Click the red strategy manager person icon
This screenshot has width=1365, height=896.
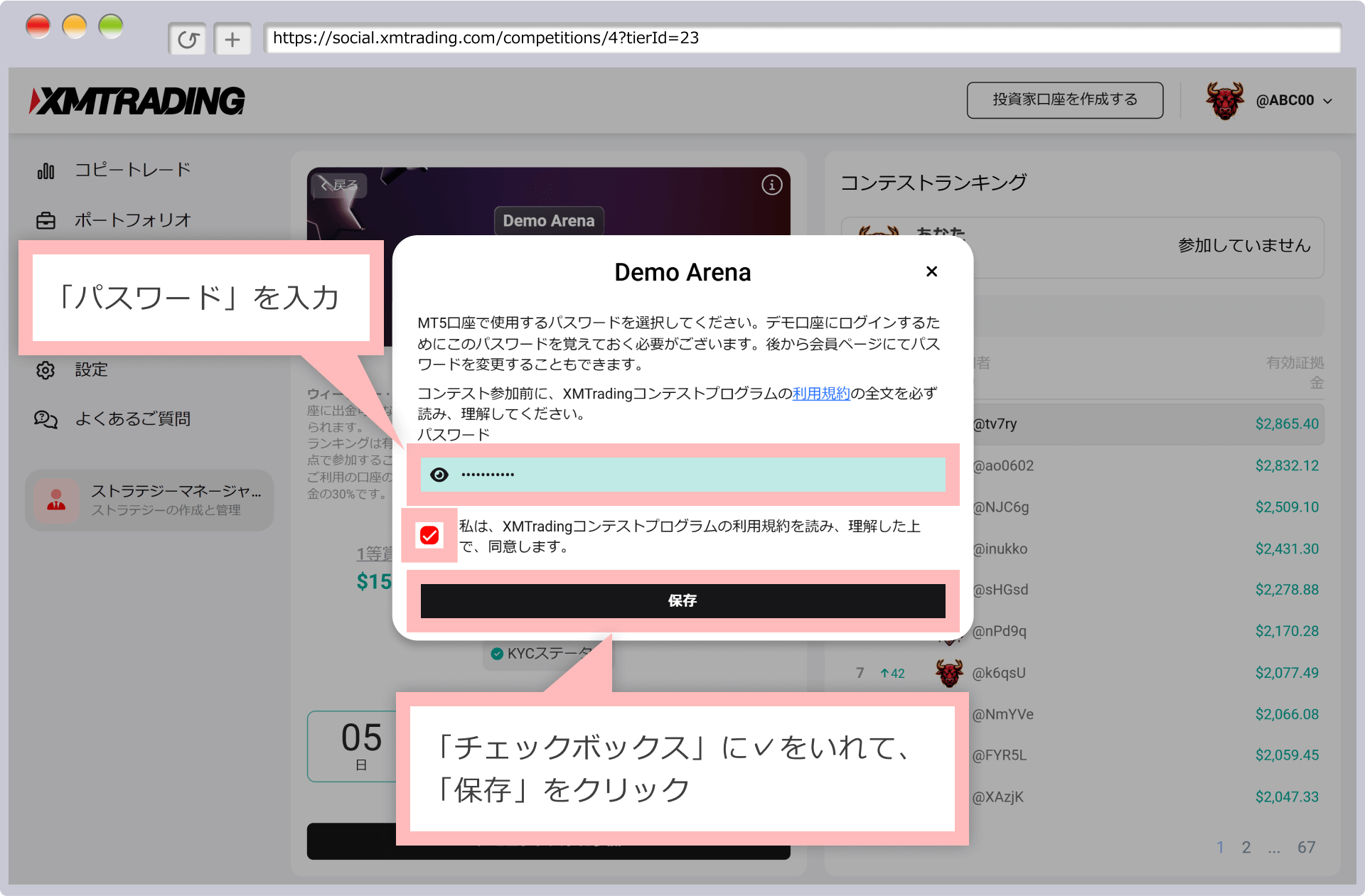(x=56, y=500)
